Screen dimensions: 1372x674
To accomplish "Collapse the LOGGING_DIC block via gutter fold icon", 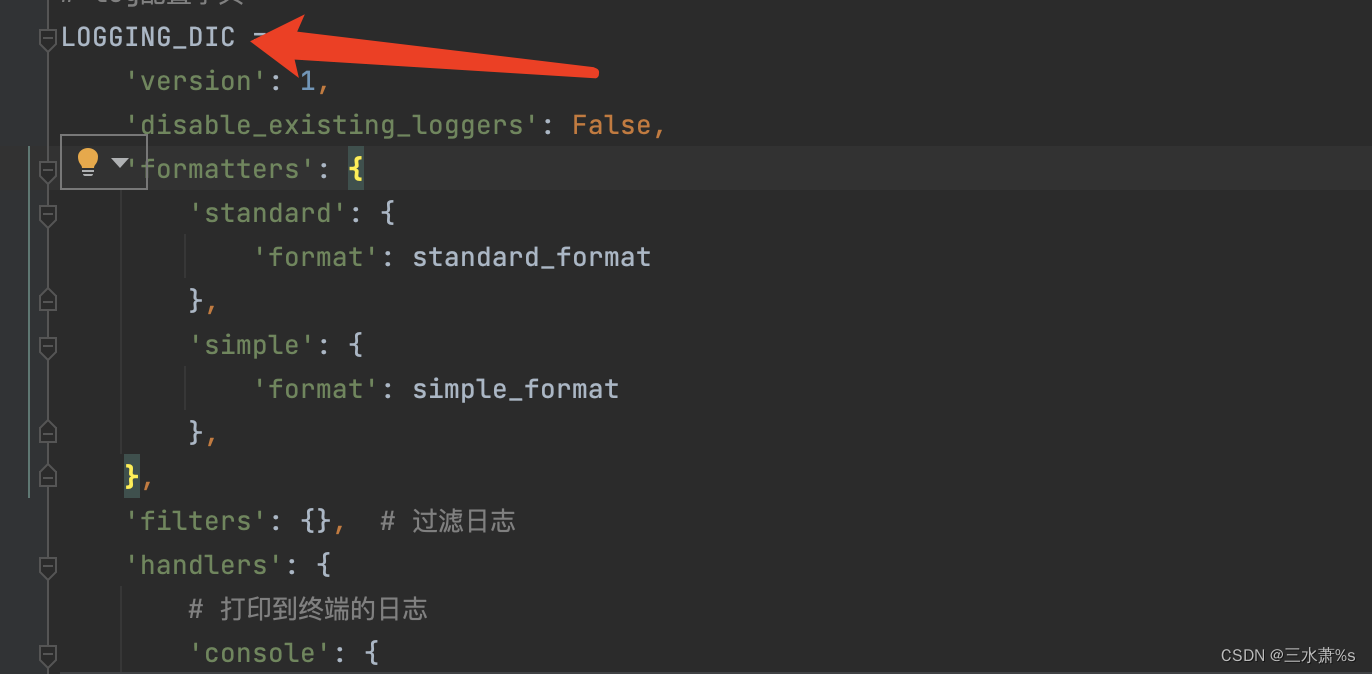I will (46, 37).
